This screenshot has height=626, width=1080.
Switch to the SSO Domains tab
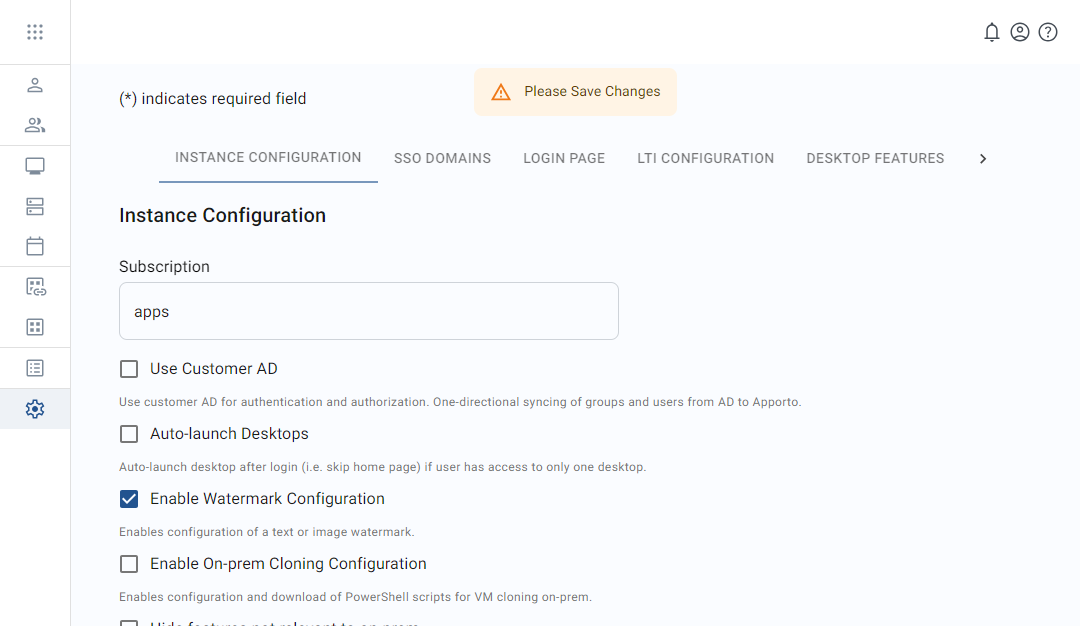[x=442, y=158]
